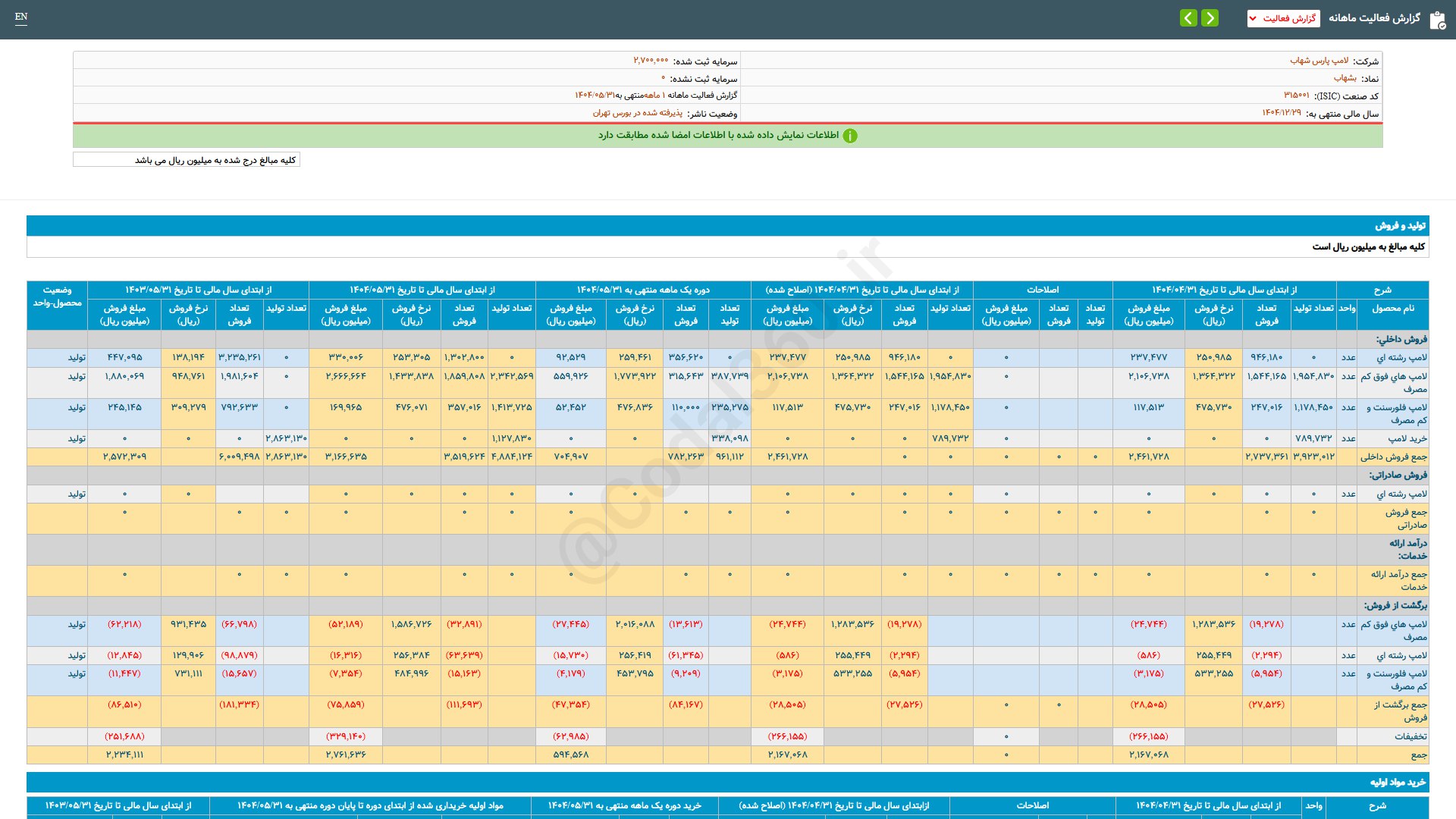Click the خرید مواد اولیه section header
1456x819 pixels.
click(1398, 782)
